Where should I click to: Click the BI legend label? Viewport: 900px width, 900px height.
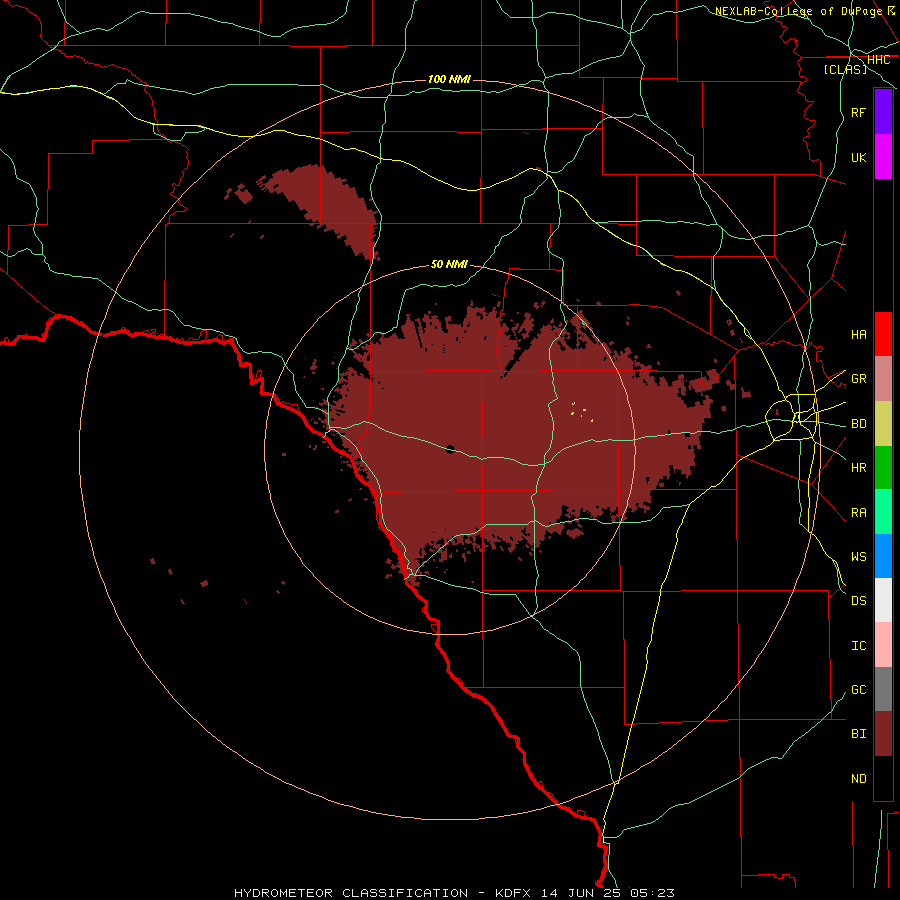[x=858, y=734]
